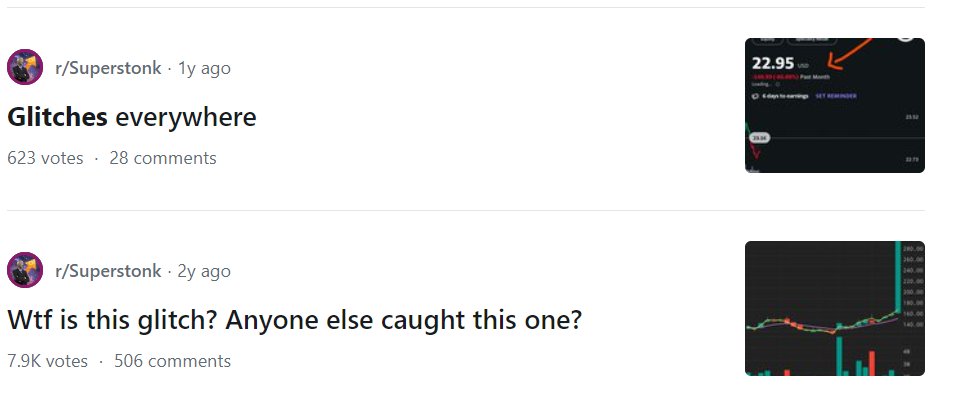Open the candlestick chart thumbnail
The image size is (953, 411).
(834, 308)
